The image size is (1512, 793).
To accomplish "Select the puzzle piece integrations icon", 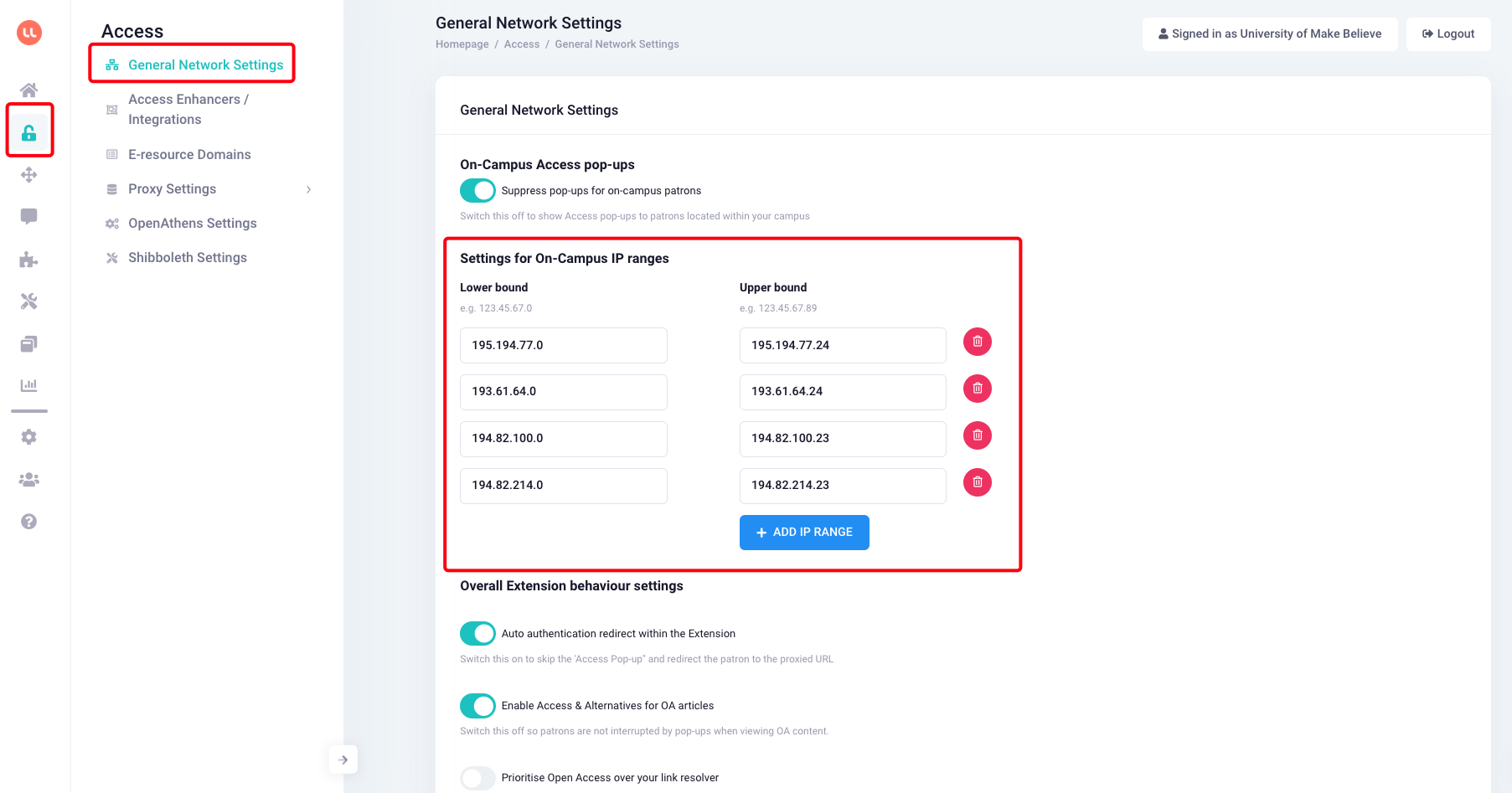I will click(x=28, y=260).
